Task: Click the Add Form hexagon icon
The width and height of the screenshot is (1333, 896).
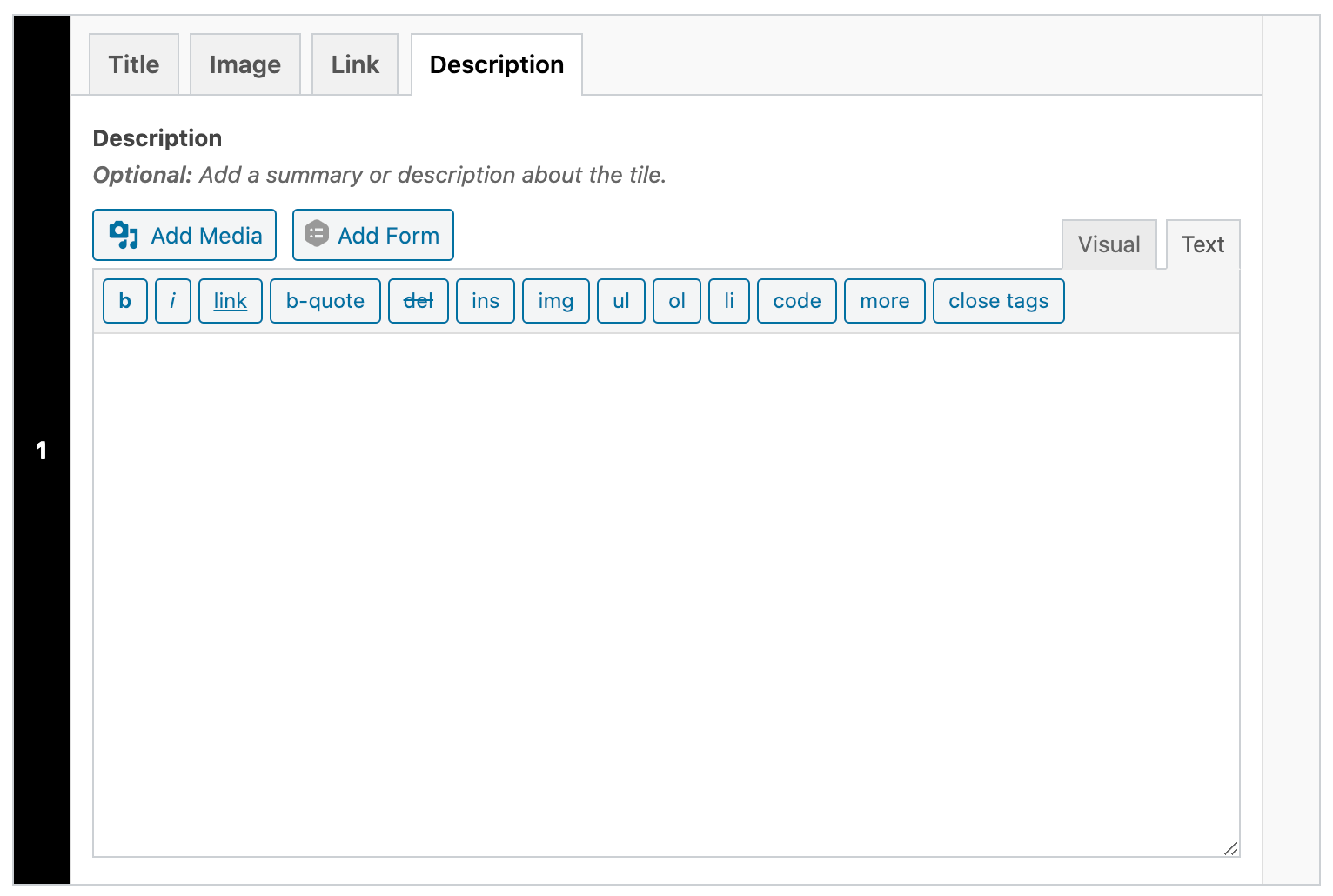Action: pyautogui.click(x=317, y=234)
